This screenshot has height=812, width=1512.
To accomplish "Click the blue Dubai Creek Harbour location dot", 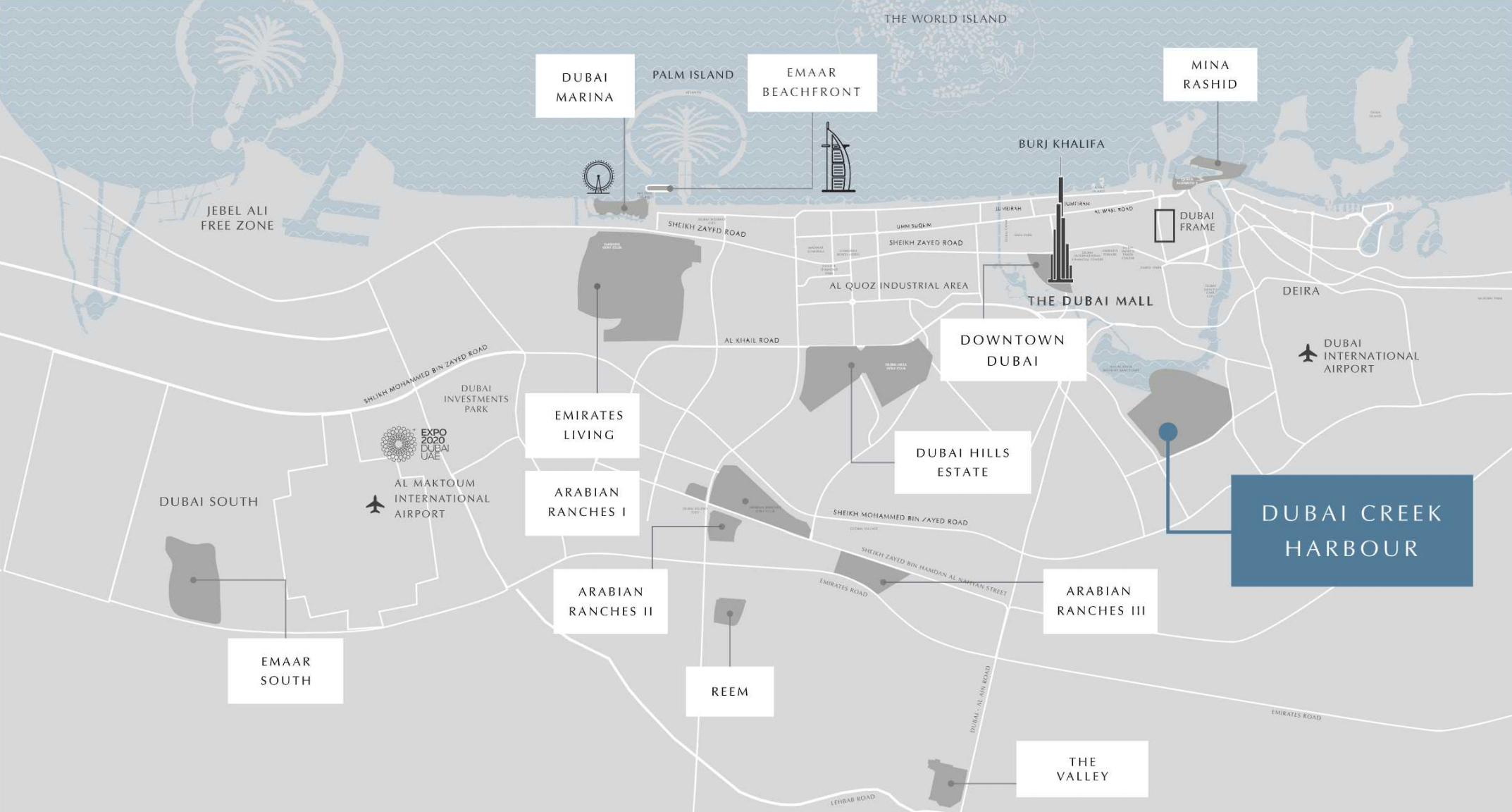I will pos(1167,431).
